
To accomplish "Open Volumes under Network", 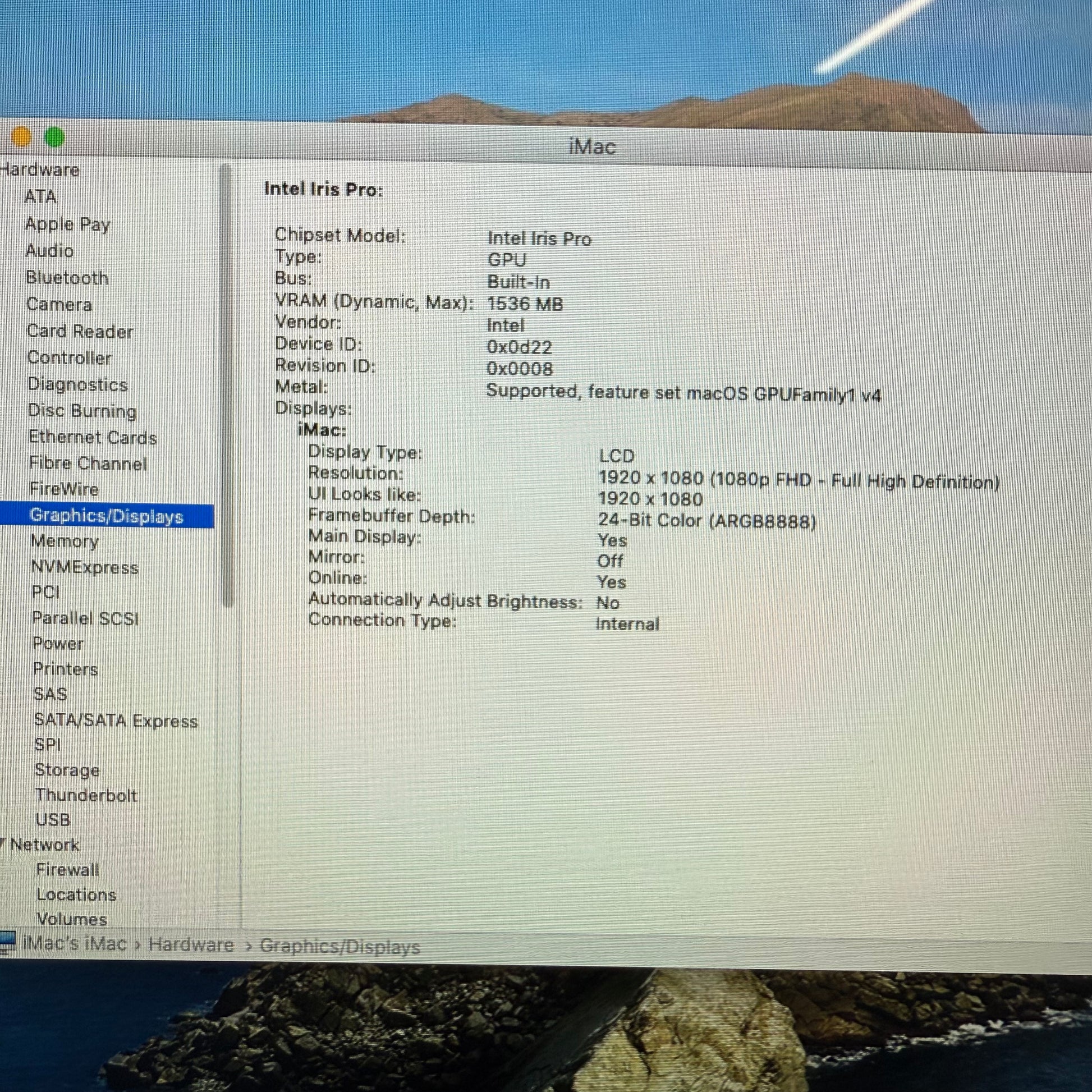I will click(72, 920).
